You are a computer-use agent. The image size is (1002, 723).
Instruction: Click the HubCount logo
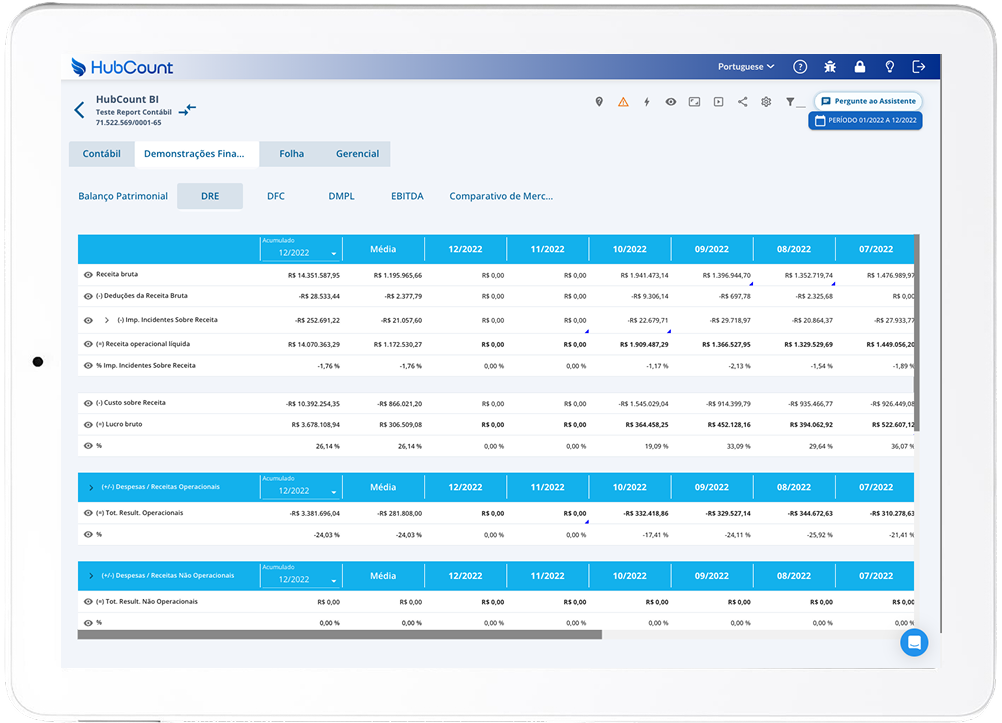click(122, 67)
